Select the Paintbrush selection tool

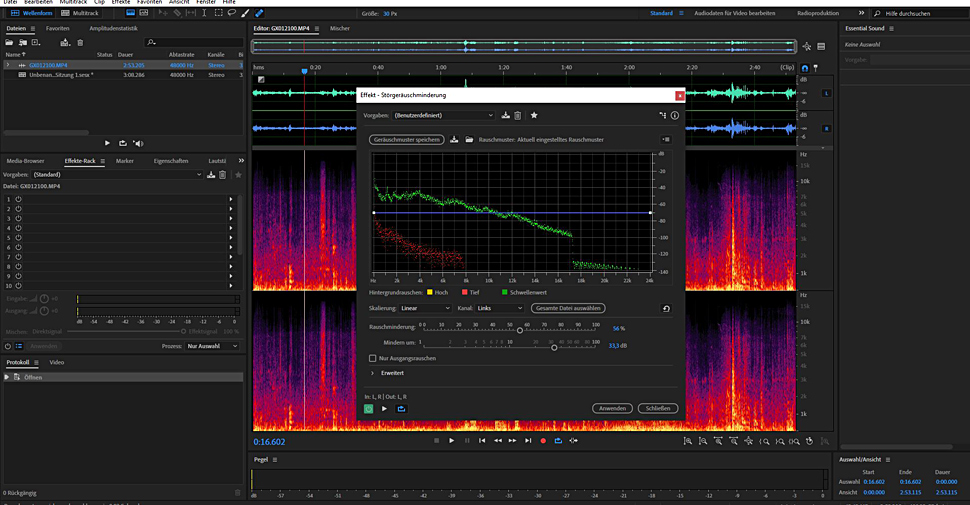[245, 13]
